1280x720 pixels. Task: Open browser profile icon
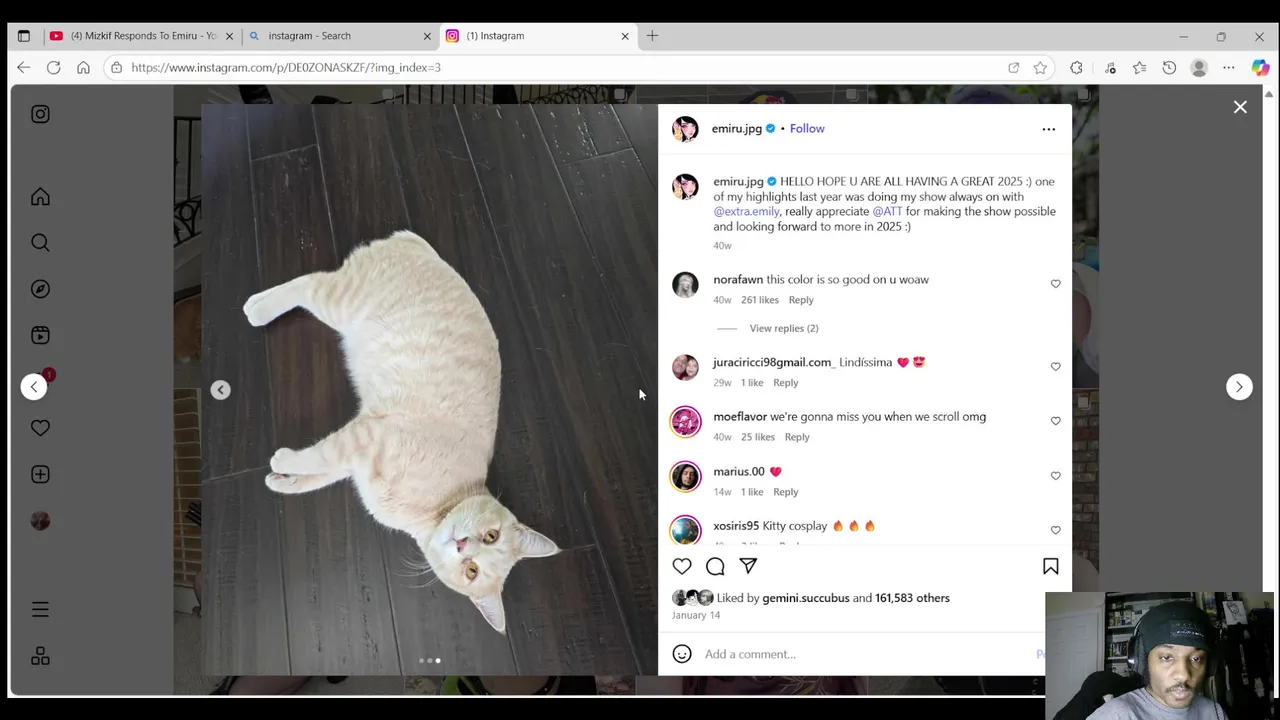click(1199, 68)
